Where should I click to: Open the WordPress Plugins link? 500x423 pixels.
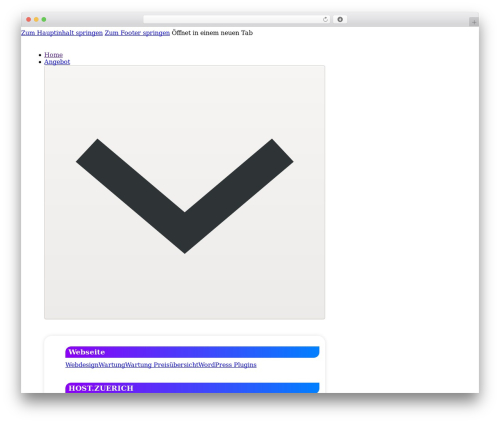tap(227, 365)
